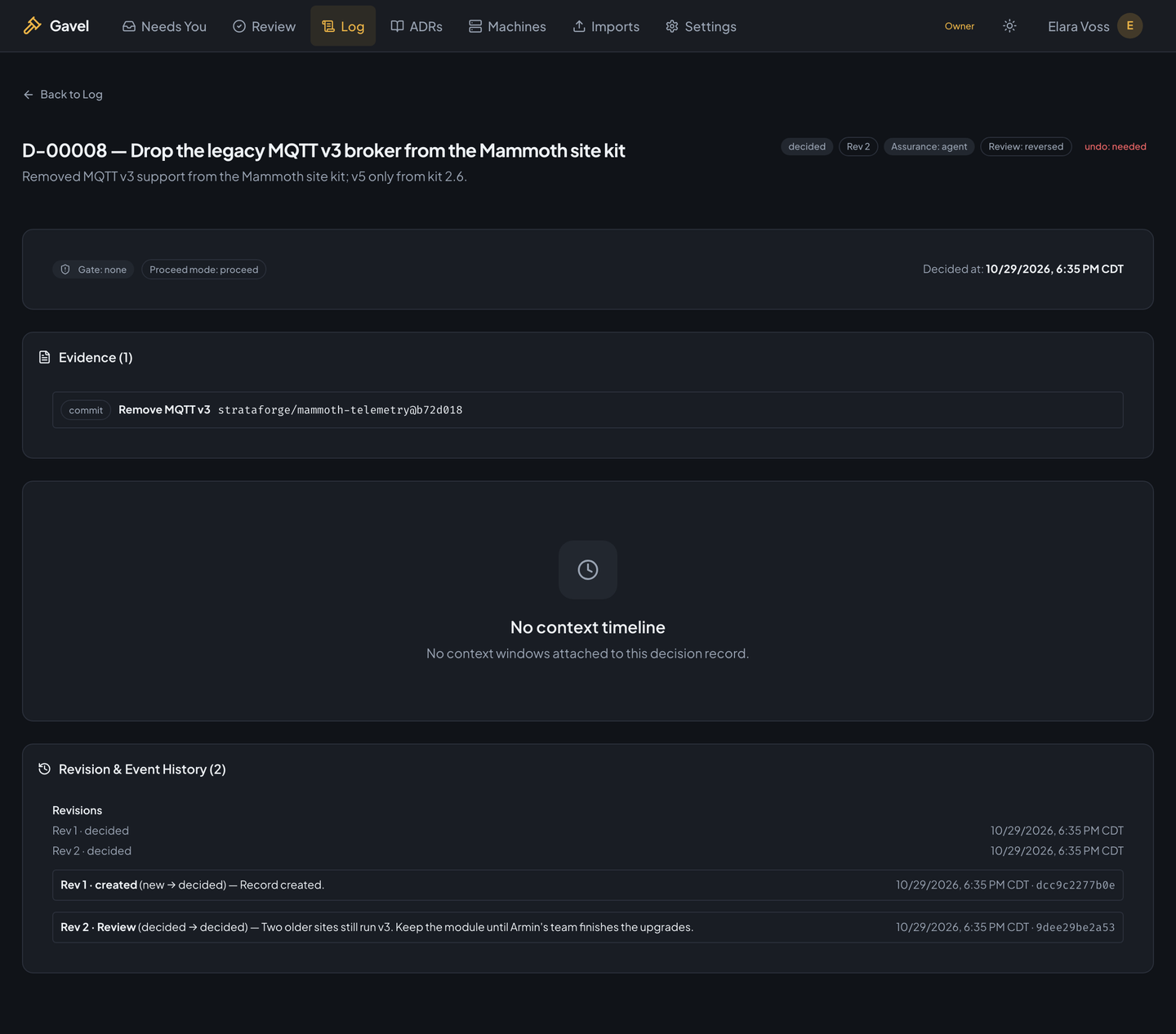The width and height of the screenshot is (1176, 1034).
Task: Click the Rev 2 header badge
Action: [x=858, y=147]
